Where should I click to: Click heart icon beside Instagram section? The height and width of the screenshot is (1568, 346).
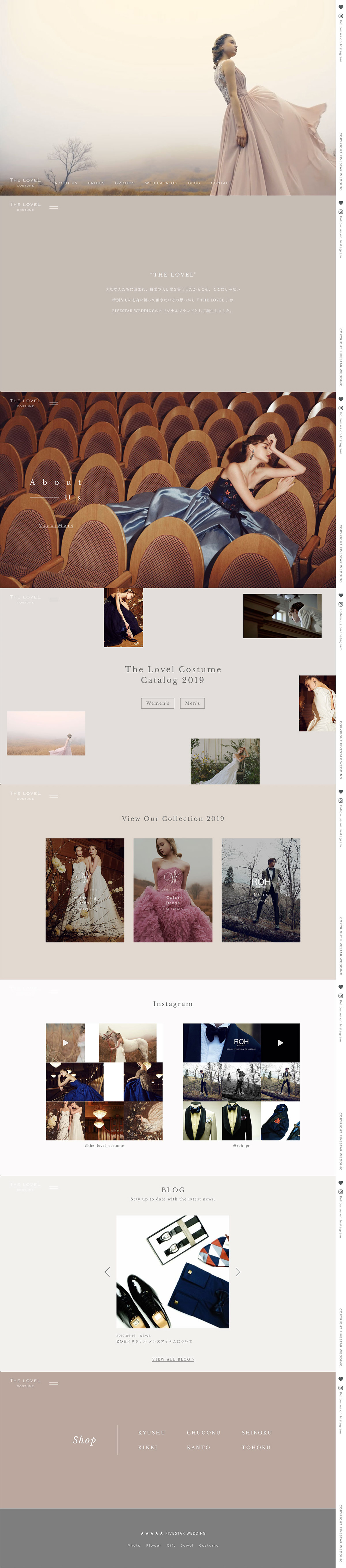[341, 987]
